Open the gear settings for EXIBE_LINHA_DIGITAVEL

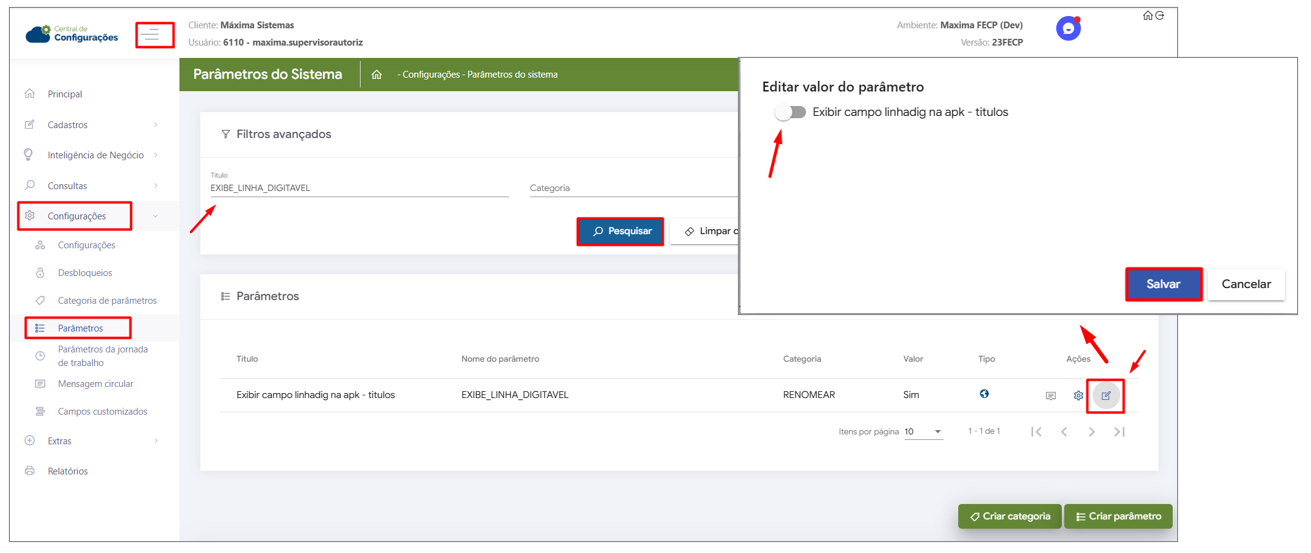click(x=1078, y=396)
